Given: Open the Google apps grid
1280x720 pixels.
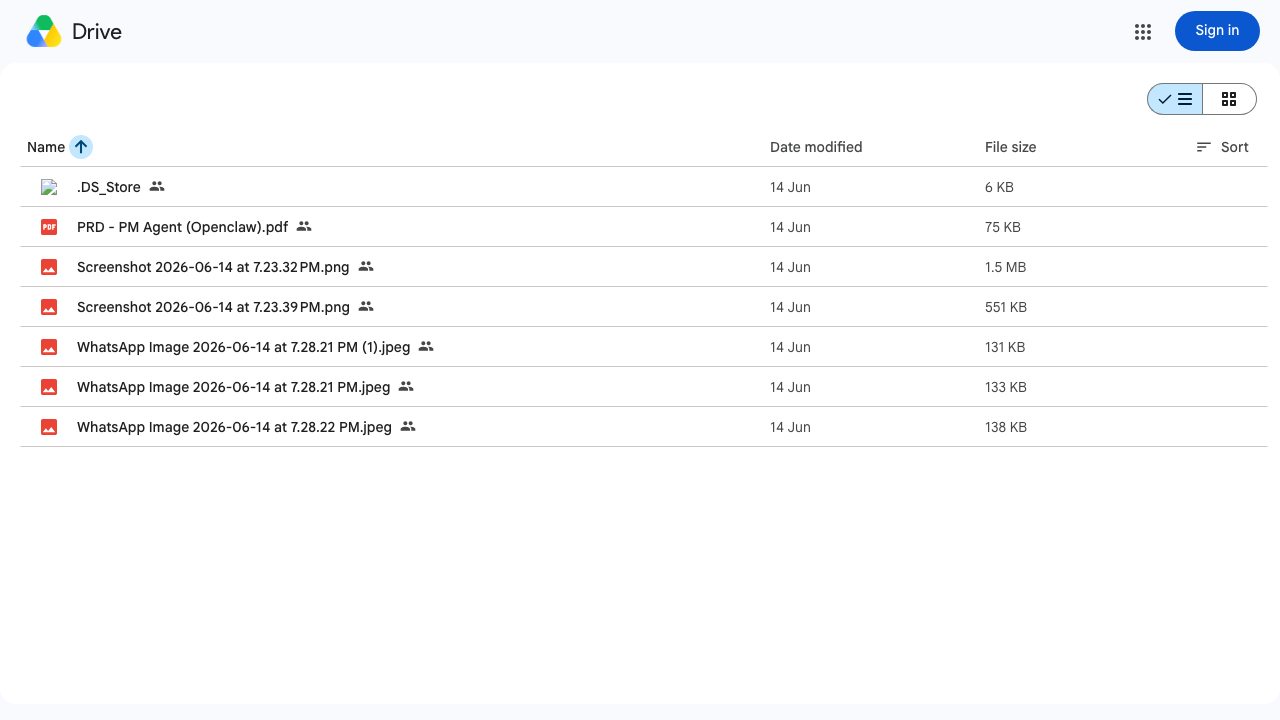Looking at the screenshot, I should 1143,32.
